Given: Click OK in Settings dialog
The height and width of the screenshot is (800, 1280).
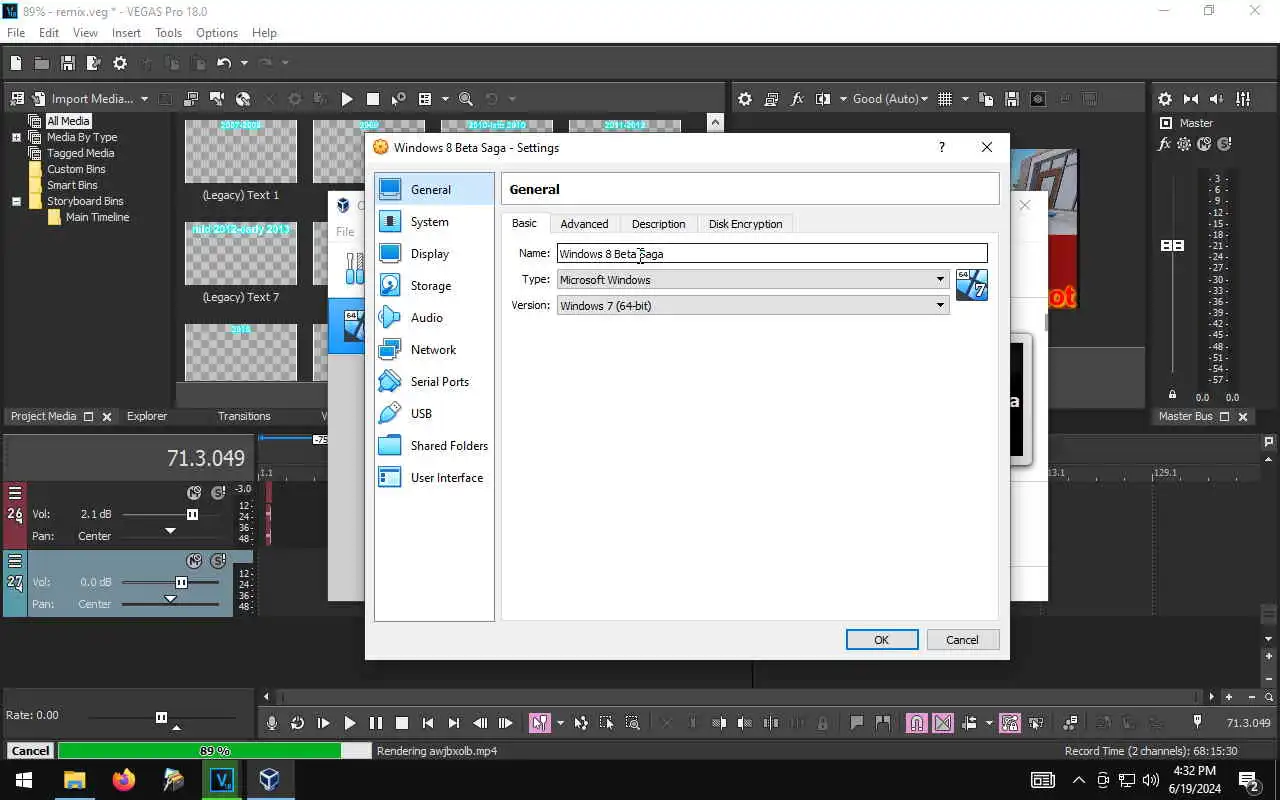Looking at the screenshot, I should click(x=881, y=640).
